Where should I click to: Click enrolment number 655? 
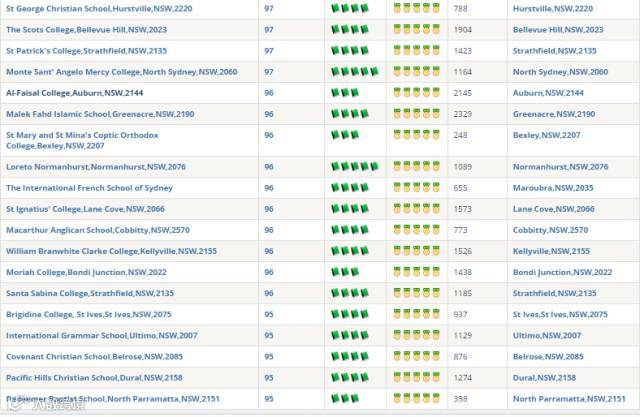click(x=460, y=188)
